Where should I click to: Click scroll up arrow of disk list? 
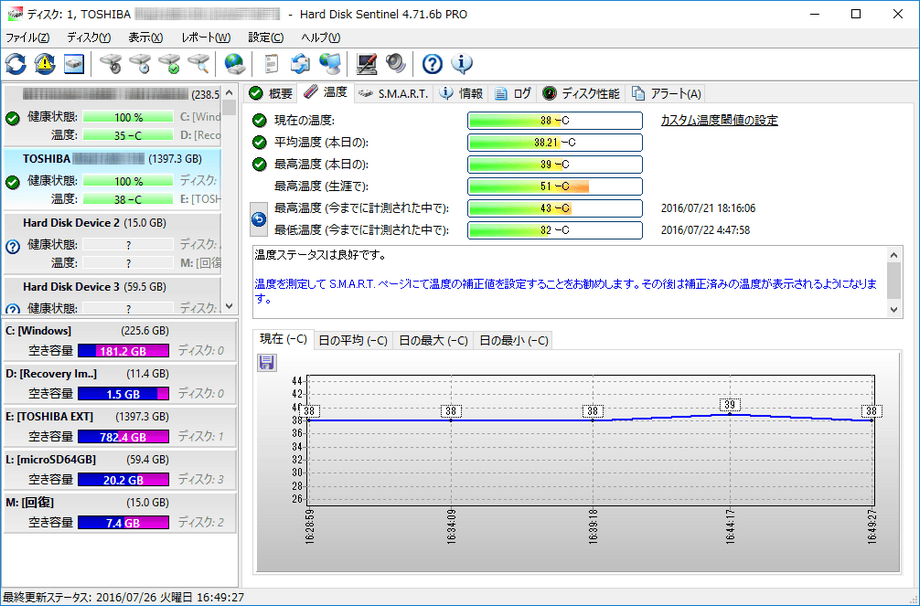[229, 93]
